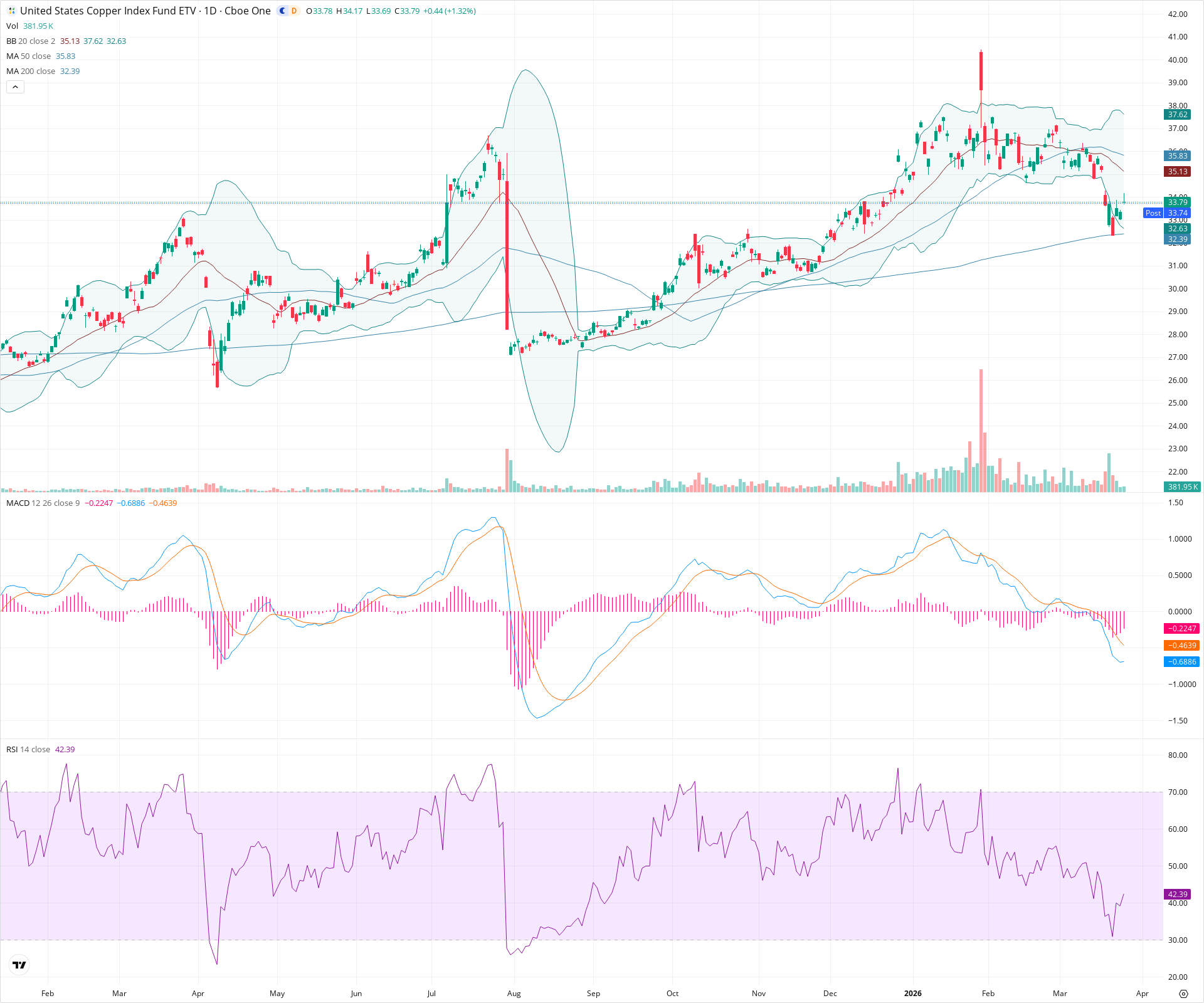
Task: Click the blue crescent market session icon
Action: pyautogui.click(x=282, y=11)
